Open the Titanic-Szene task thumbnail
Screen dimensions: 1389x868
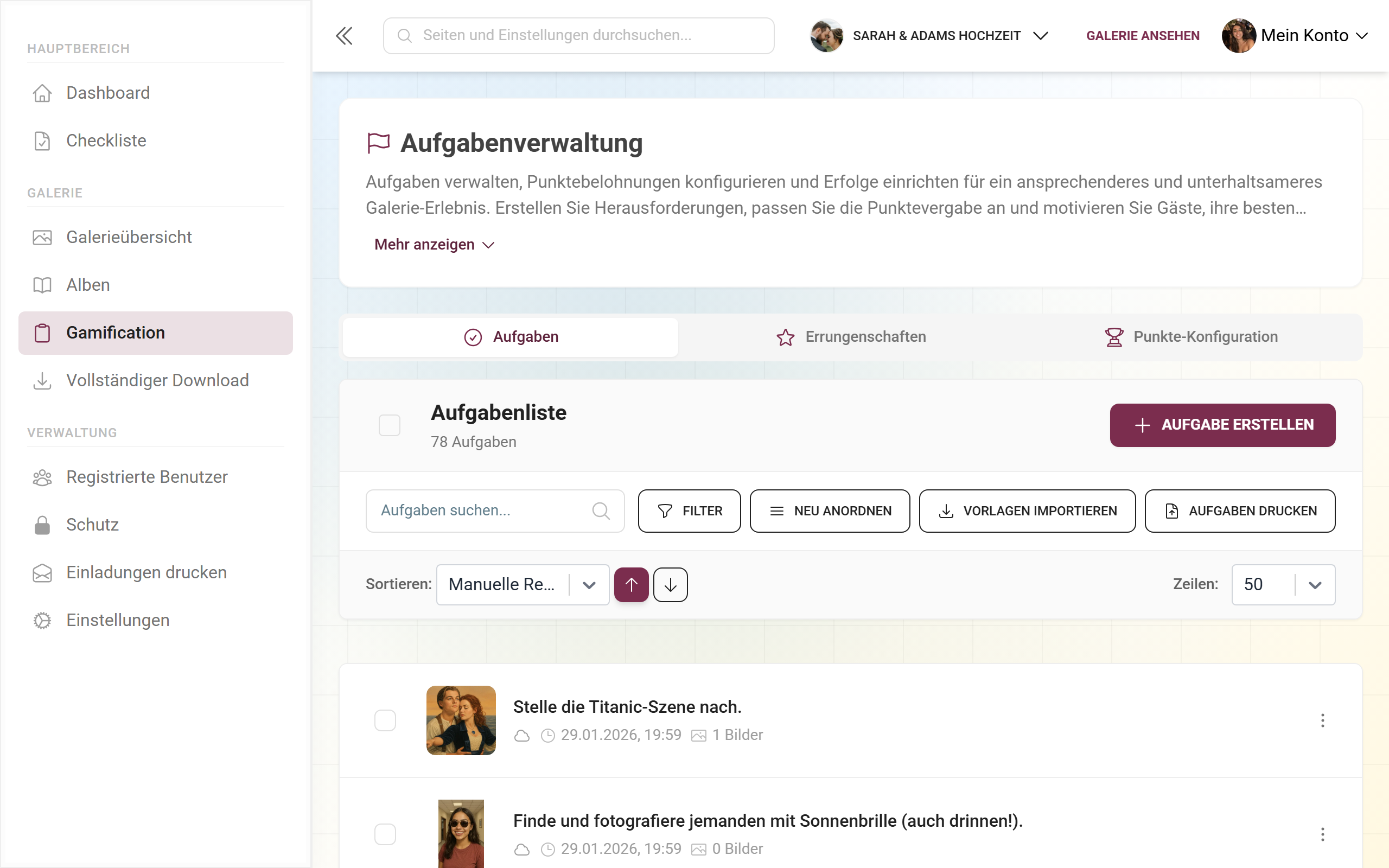(461, 720)
